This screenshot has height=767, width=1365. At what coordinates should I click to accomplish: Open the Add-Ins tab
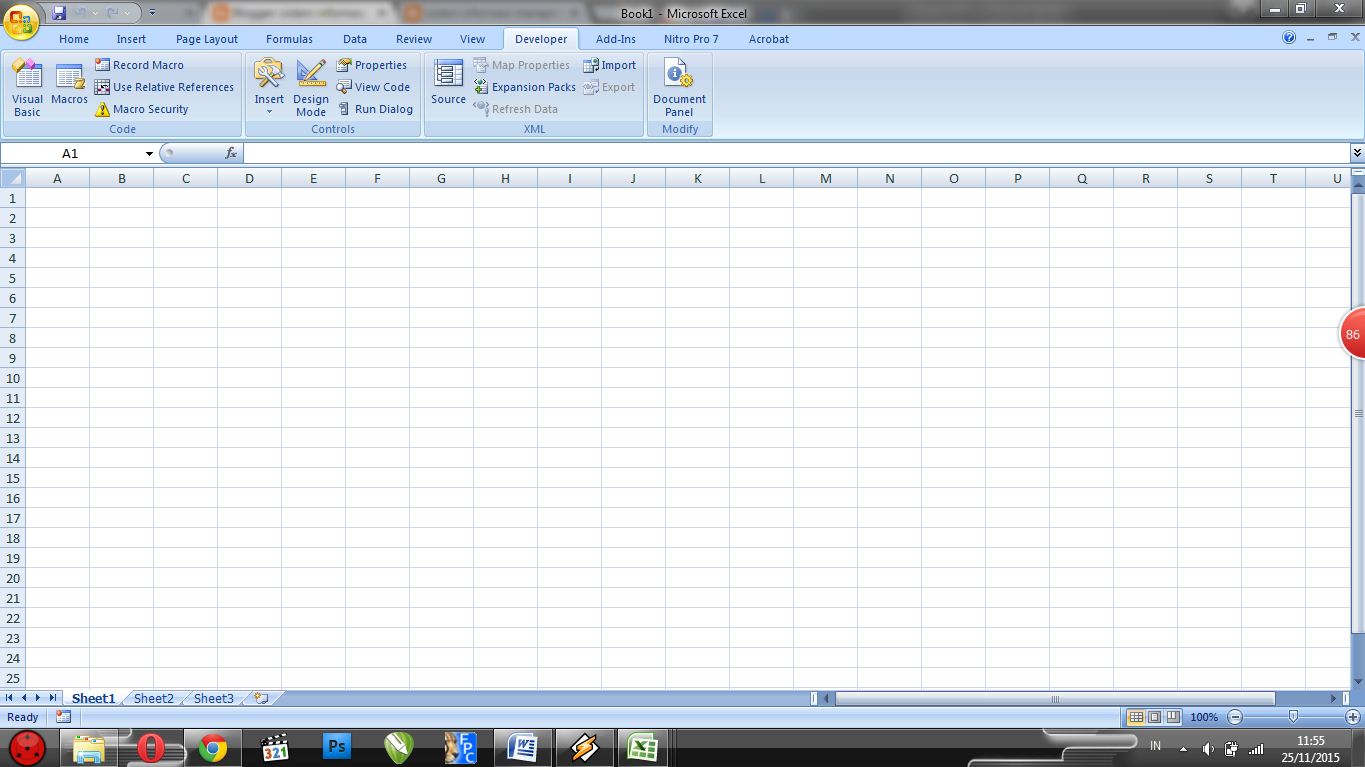616,39
